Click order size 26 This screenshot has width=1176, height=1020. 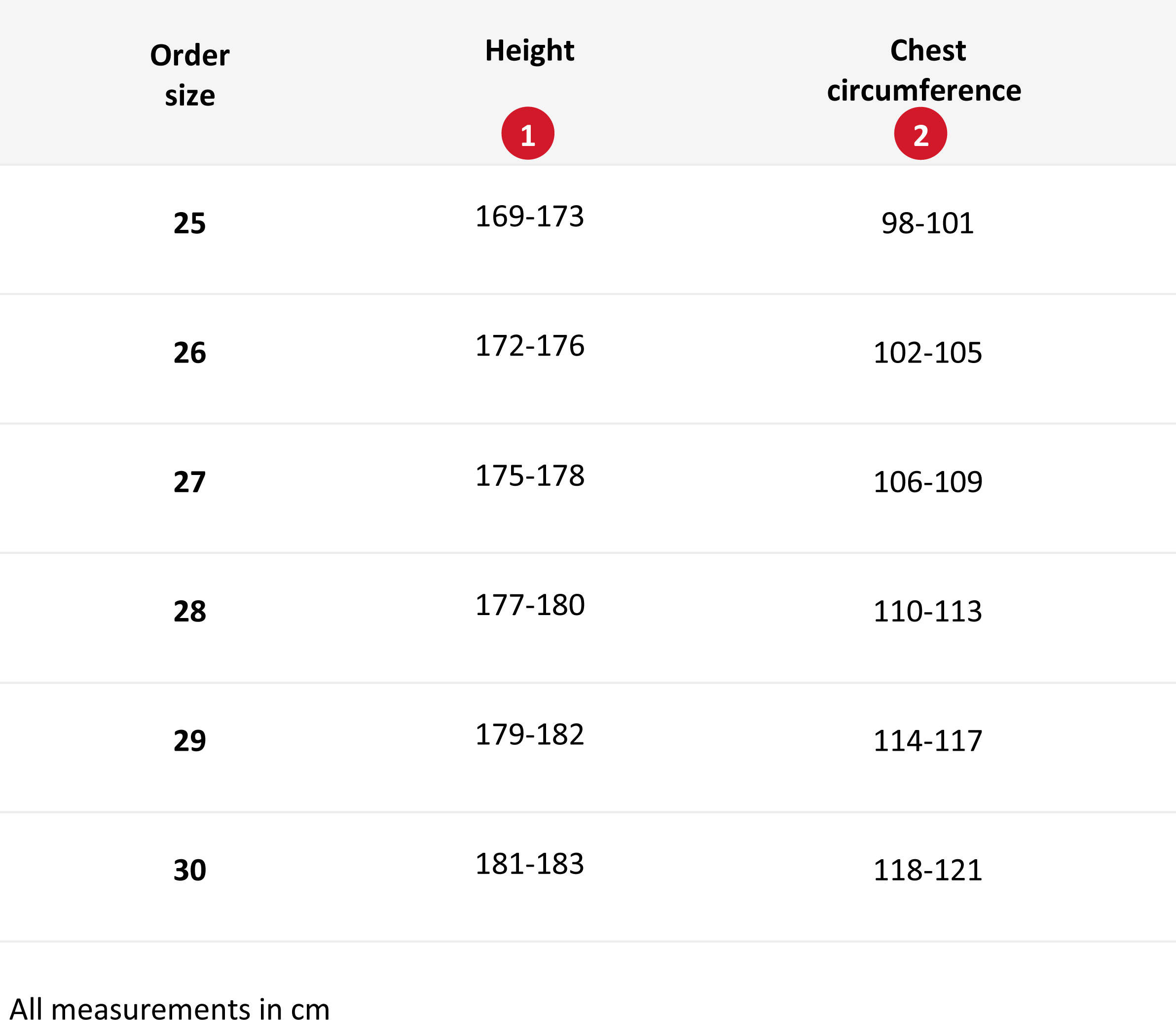coord(189,353)
